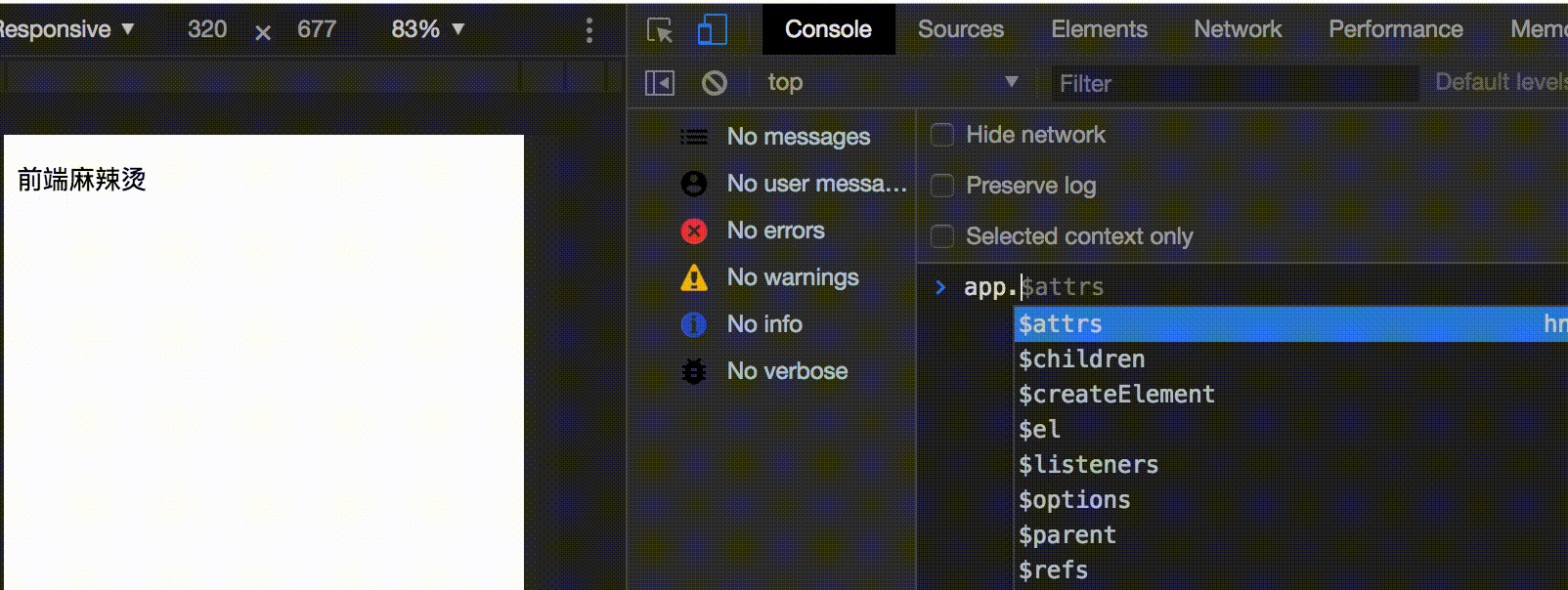Toggle the device toolbar icon

point(712,30)
